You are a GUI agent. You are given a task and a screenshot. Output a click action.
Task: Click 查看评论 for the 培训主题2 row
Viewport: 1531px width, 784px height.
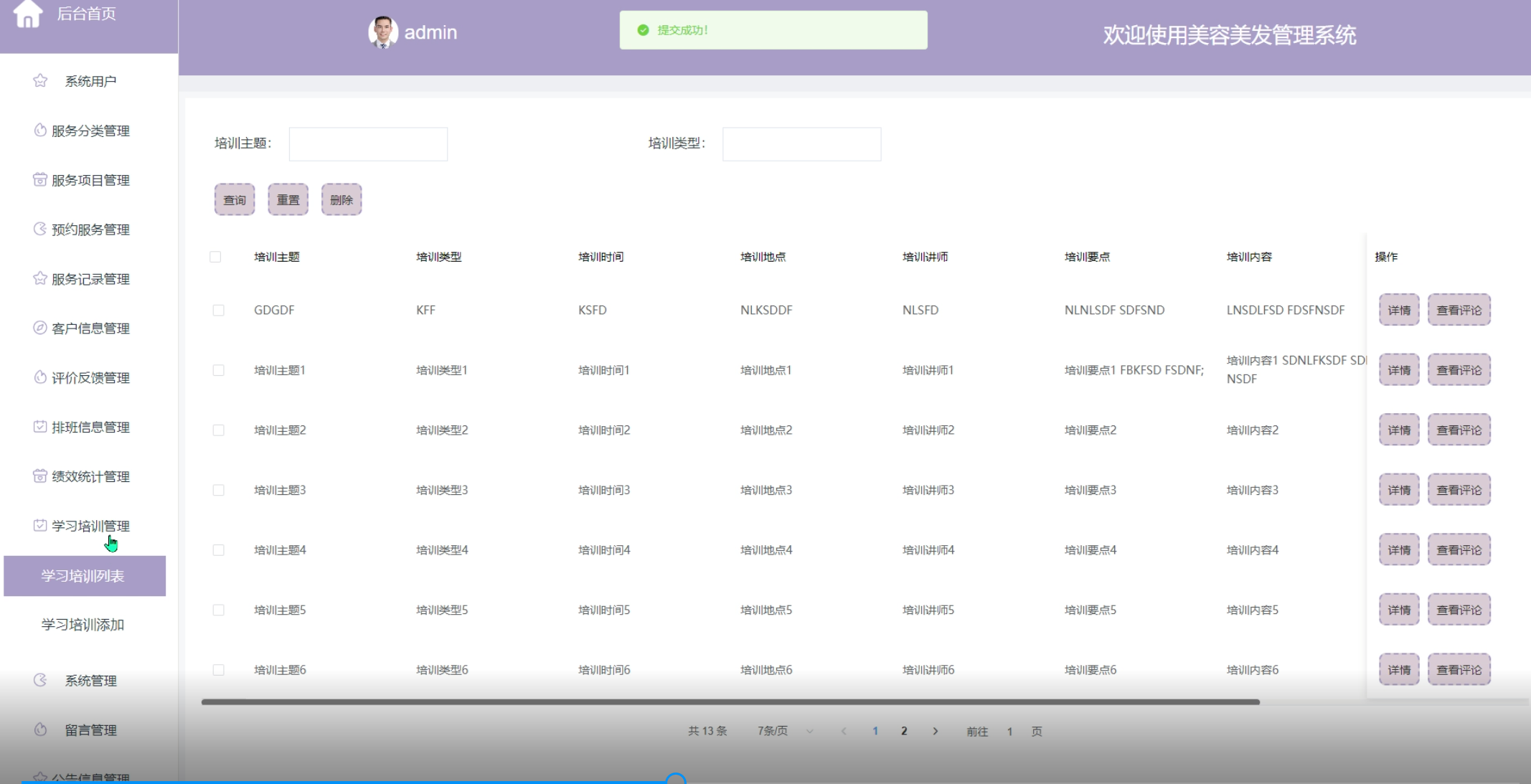1459,430
